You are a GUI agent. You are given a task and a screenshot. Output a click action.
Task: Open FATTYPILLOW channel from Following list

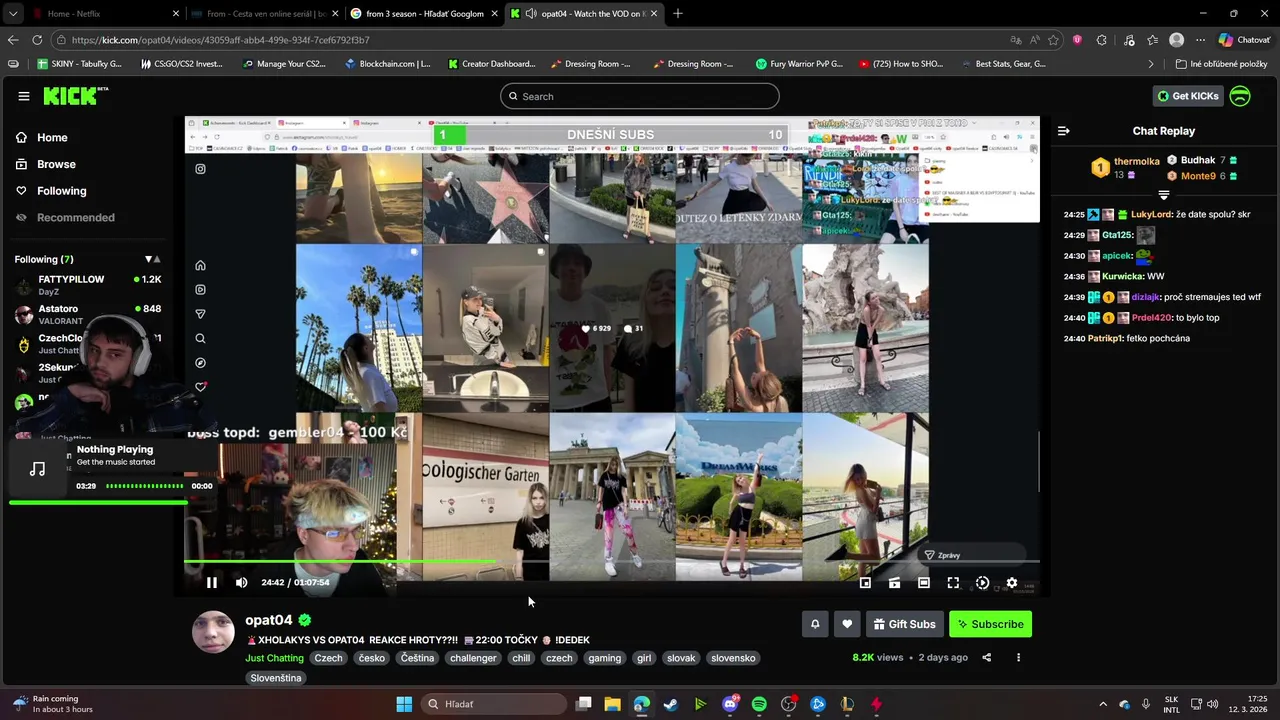(x=88, y=285)
